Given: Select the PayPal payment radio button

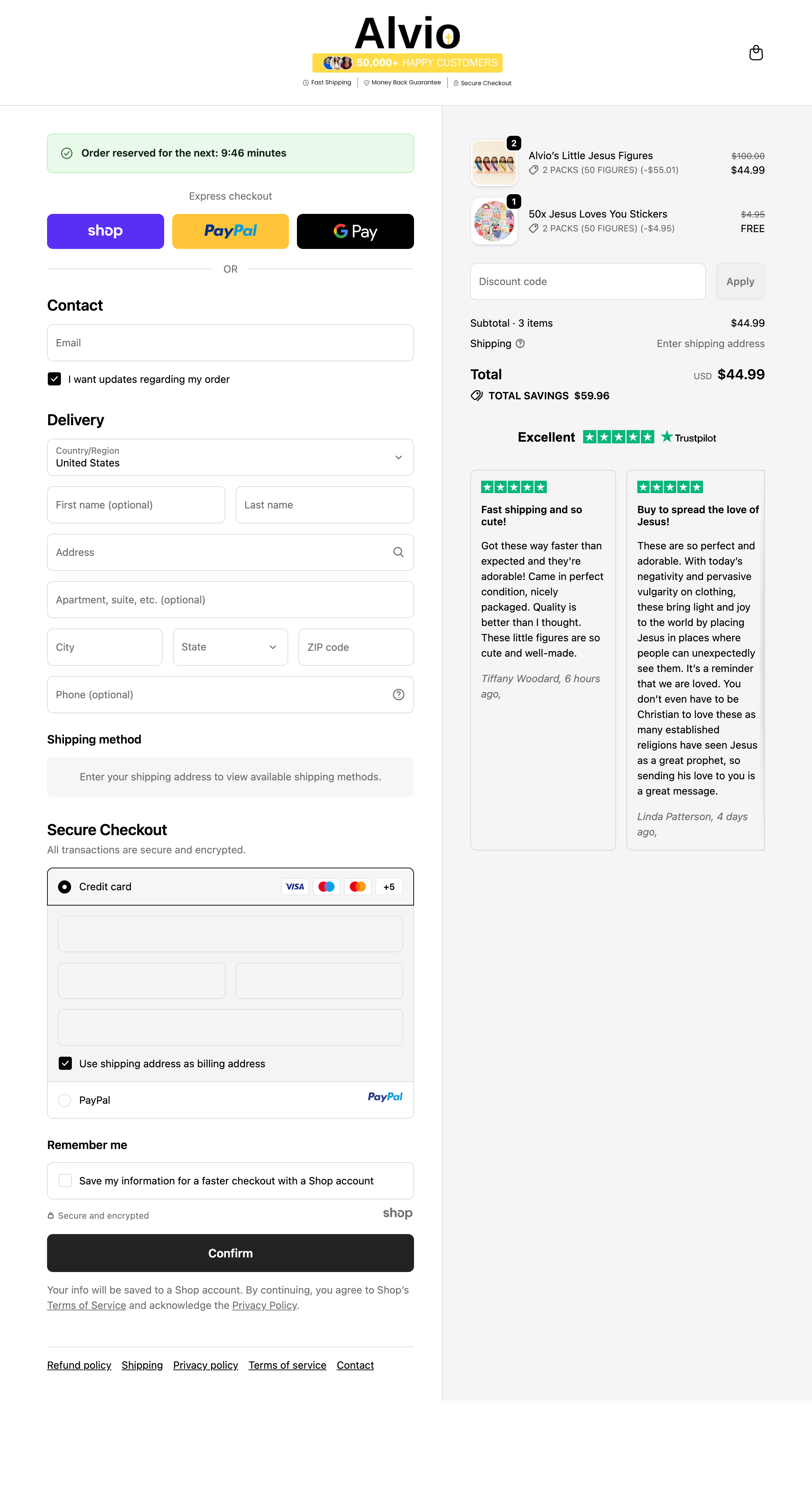Looking at the screenshot, I should click(x=64, y=1100).
